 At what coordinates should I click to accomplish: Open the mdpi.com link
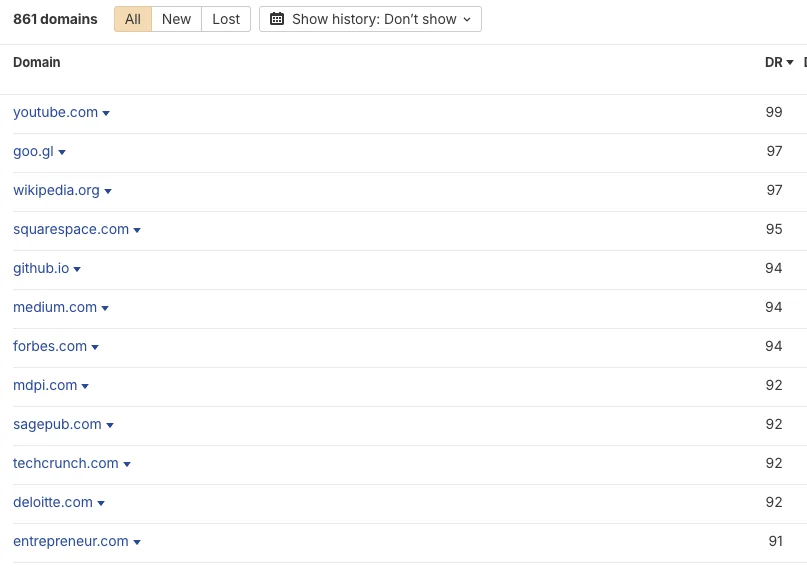(x=45, y=385)
